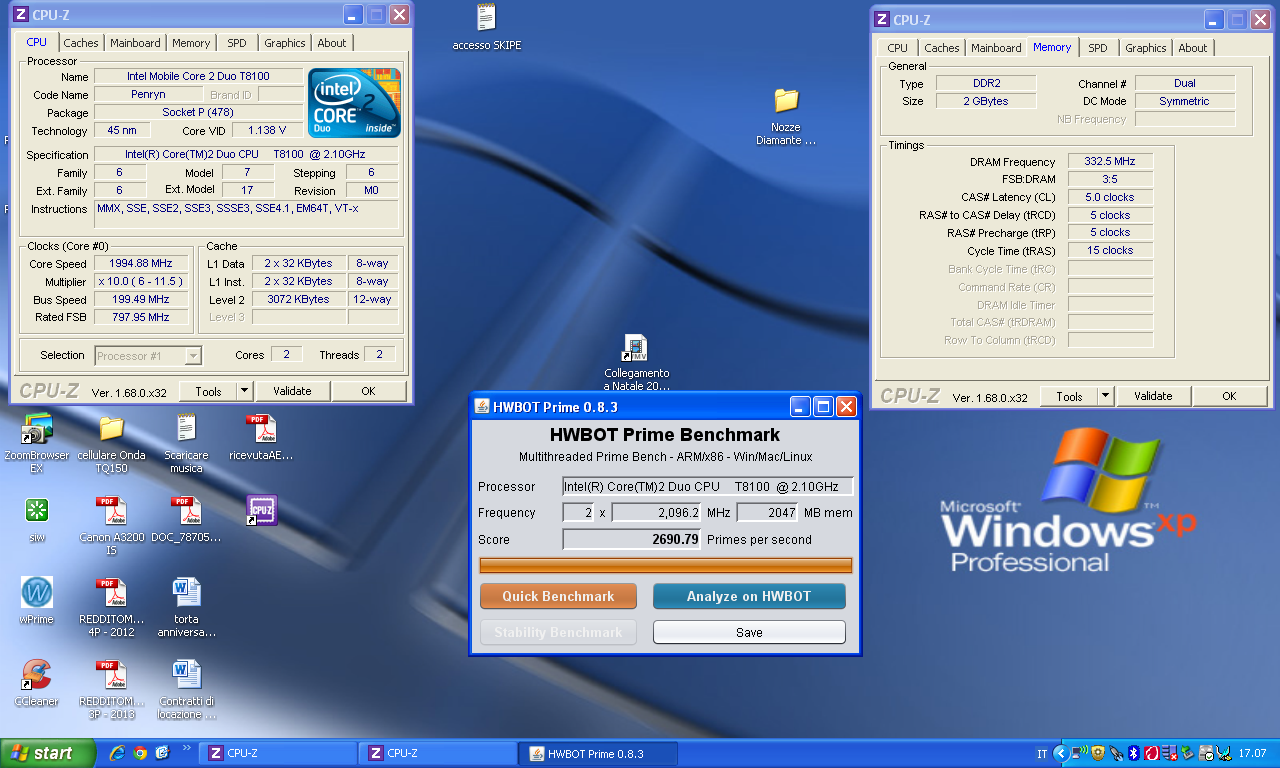The image size is (1280, 768).
Task: Open the REDDITOM 3P - 2013 PDF
Action: [x=111, y=676]
